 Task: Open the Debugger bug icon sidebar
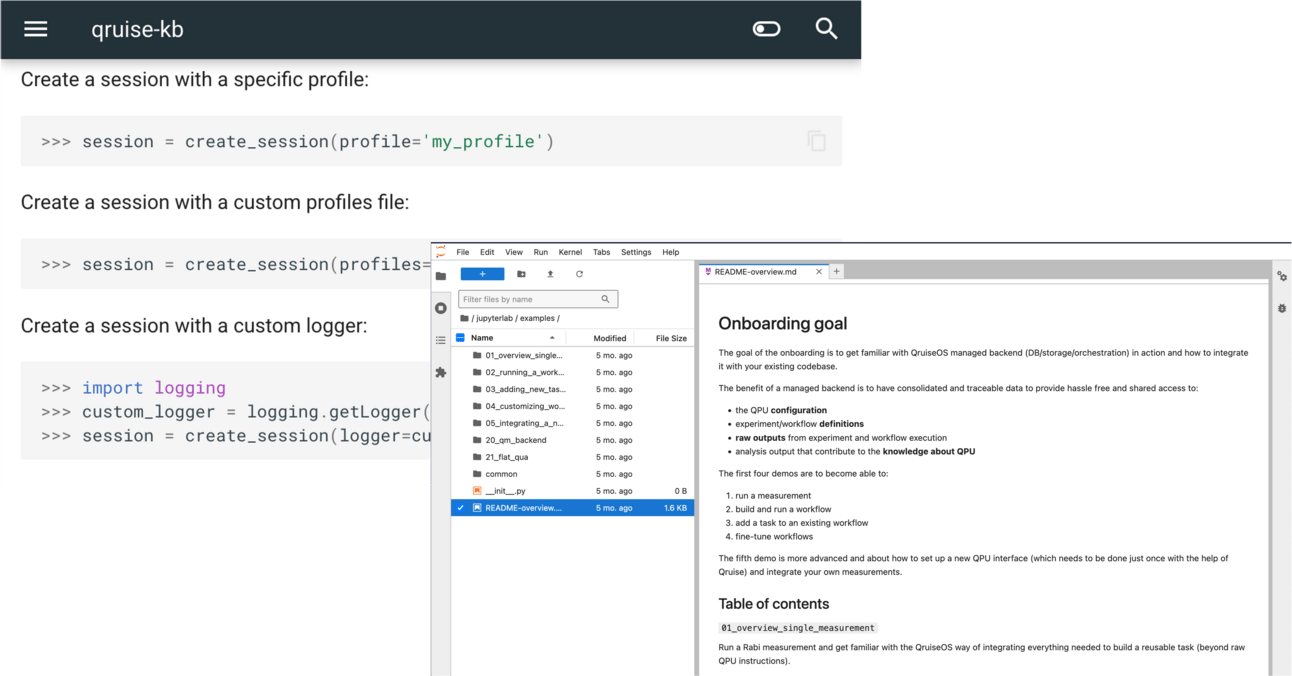(x=1281, y=308)
